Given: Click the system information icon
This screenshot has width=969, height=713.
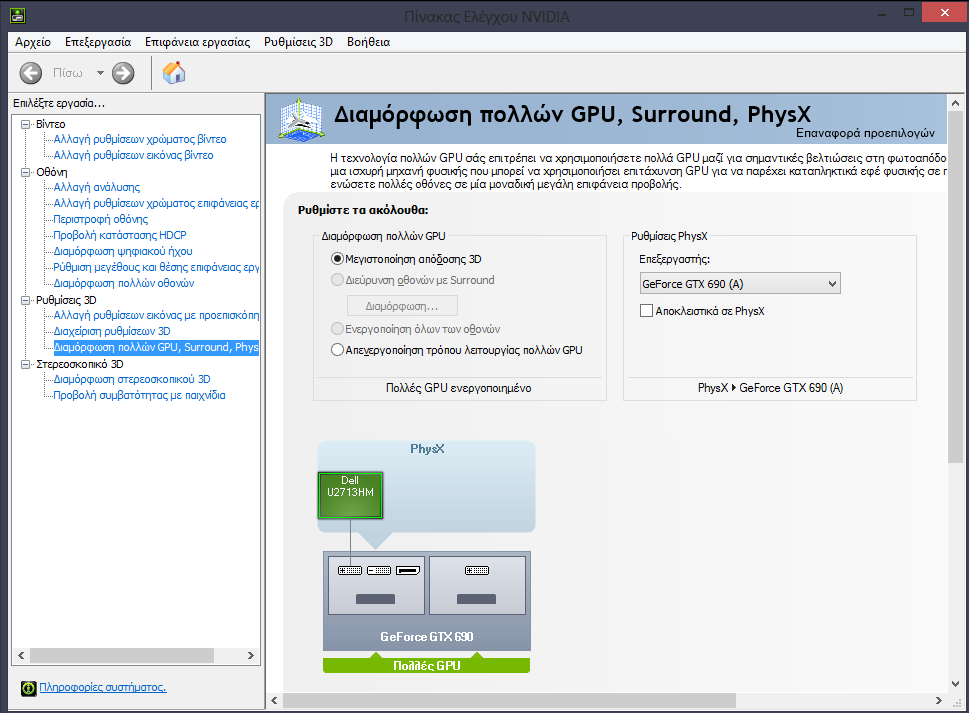Looking at the screenshot, I should [28, 688].
